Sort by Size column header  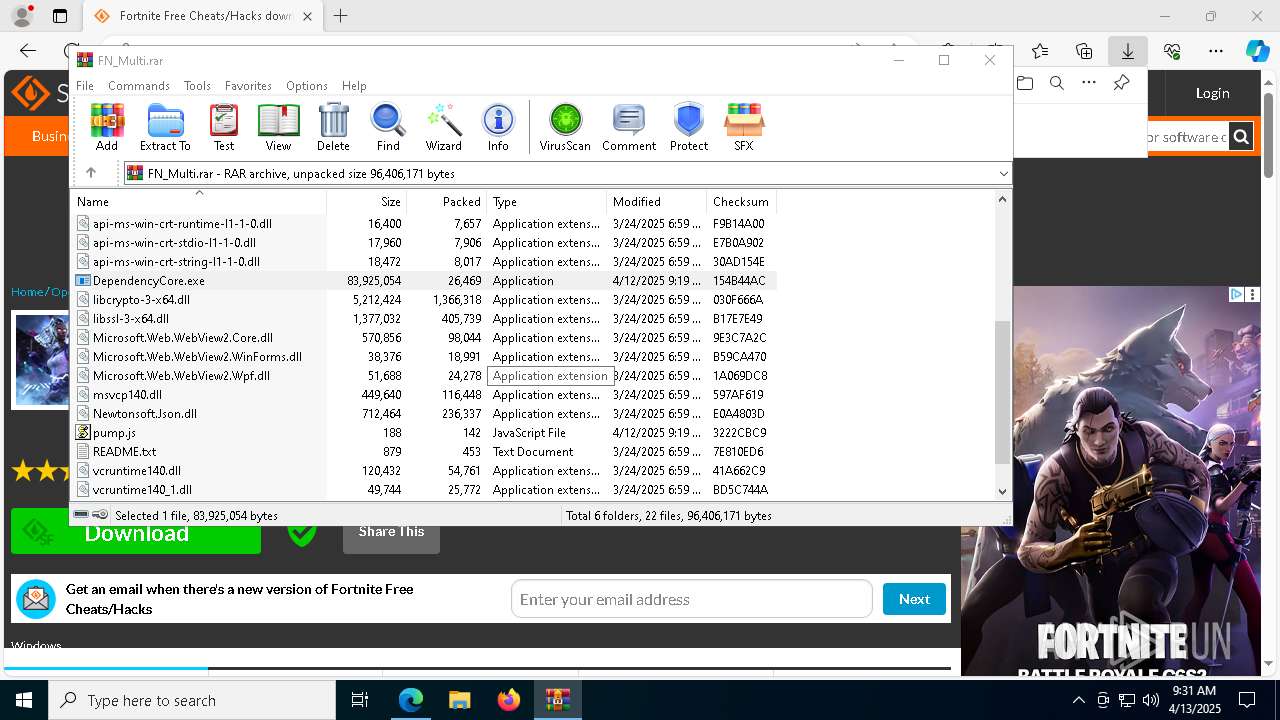click(x=367, y=201)
